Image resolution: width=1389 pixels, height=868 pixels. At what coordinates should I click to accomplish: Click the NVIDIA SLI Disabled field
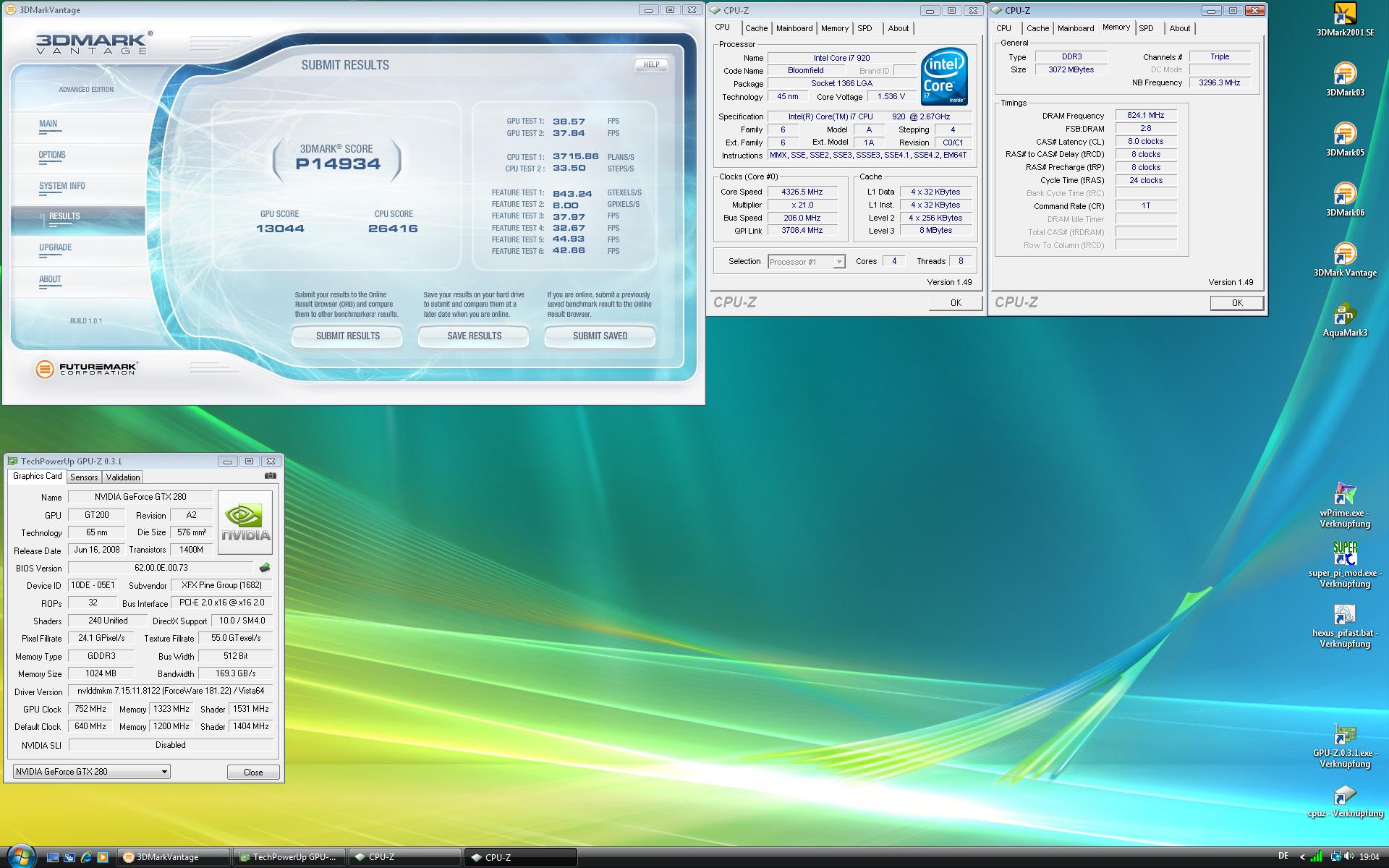click(171, 745)
